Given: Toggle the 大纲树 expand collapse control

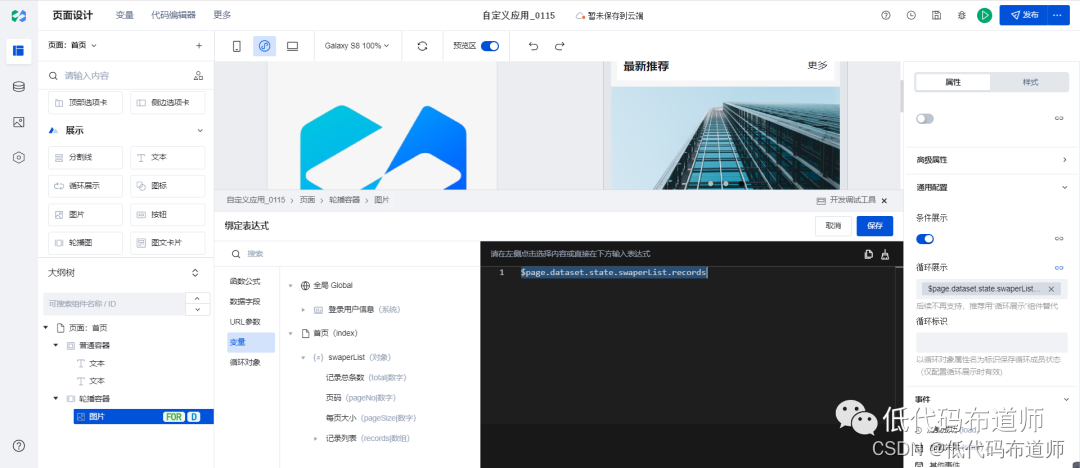Looking at the screenshot, I should [195, 273].
